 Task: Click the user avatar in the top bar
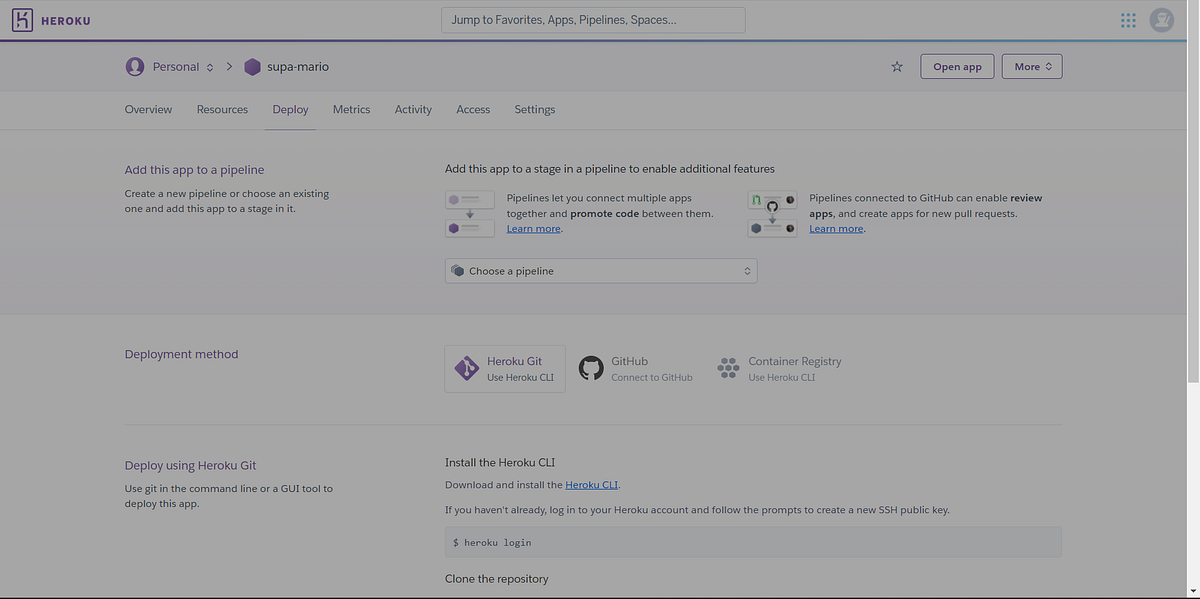point(1161,19)
